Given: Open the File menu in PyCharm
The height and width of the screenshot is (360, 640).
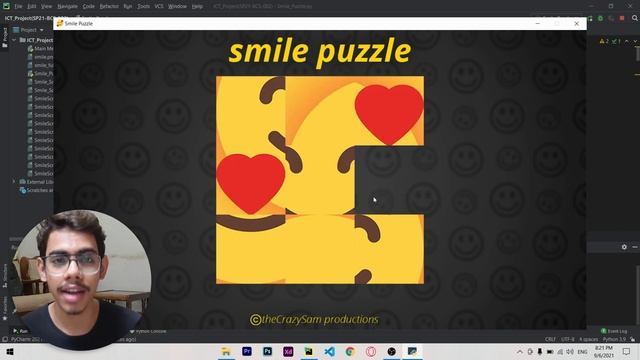Looking at the screenshot, I should 18,6.
